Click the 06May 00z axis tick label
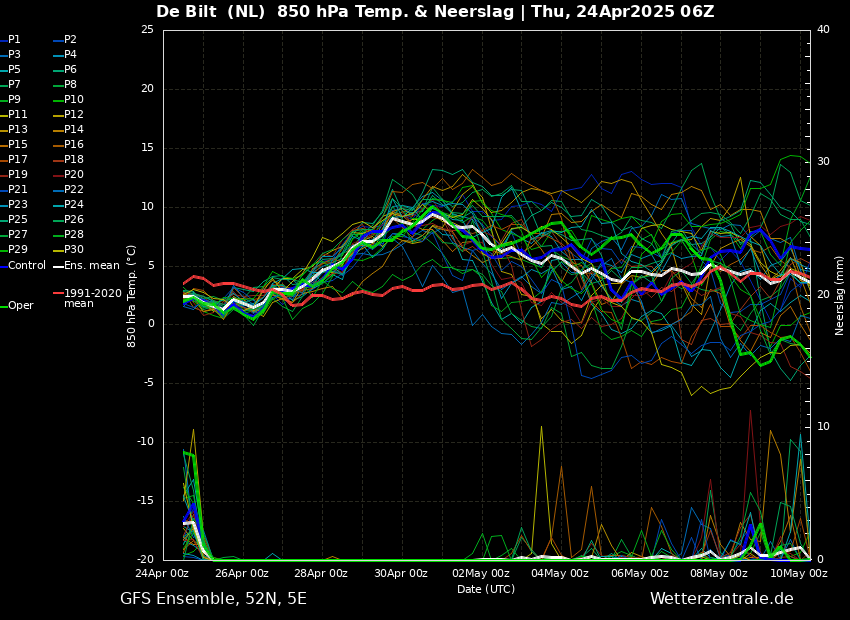 tap(640, 573)
